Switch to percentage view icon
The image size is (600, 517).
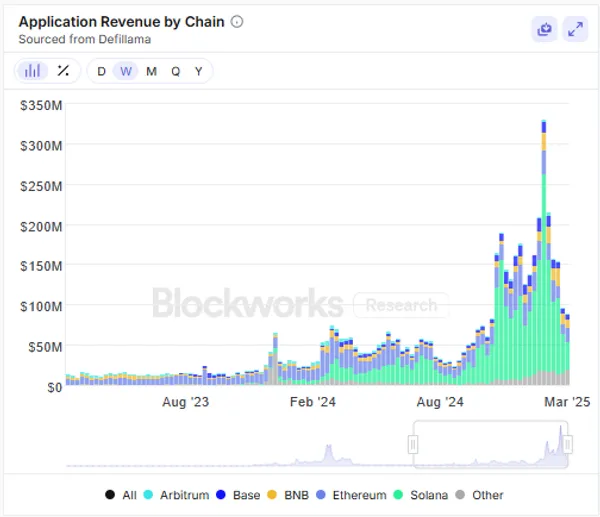click(63, 71)
